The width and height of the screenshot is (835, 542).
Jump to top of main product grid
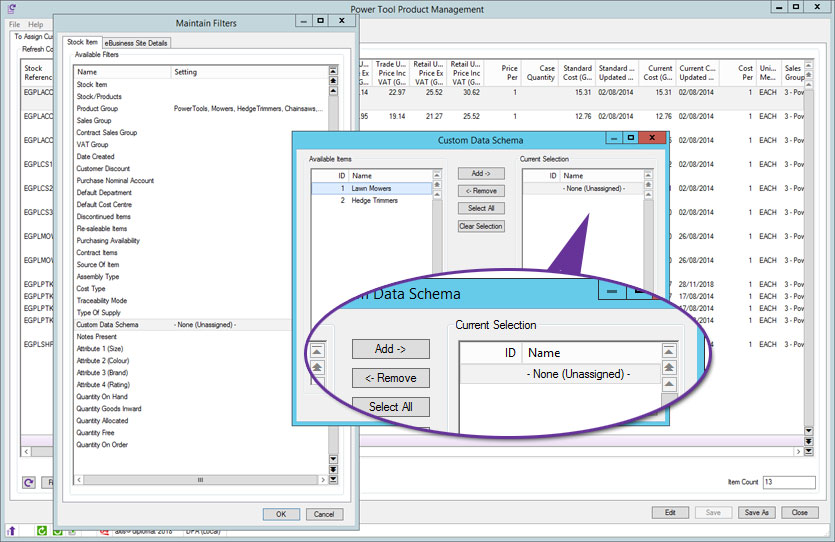(x=808, y=65)
